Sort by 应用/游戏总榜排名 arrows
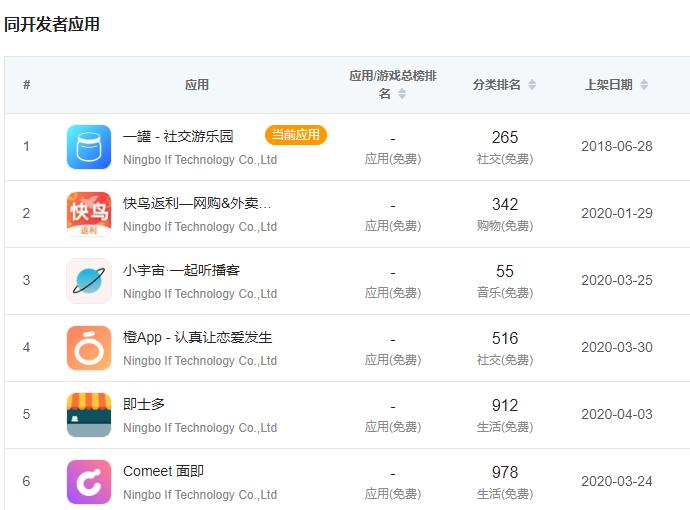This screenshot has width=690, height=510. [402, 93]
